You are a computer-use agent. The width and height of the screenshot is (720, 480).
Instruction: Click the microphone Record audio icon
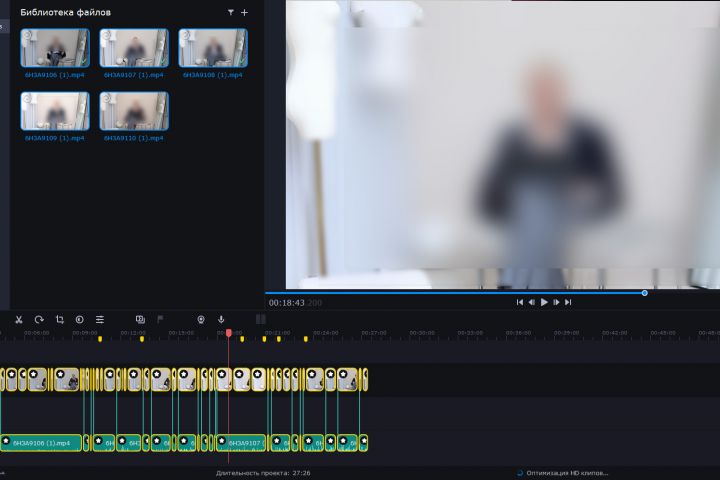coord(221,320)
